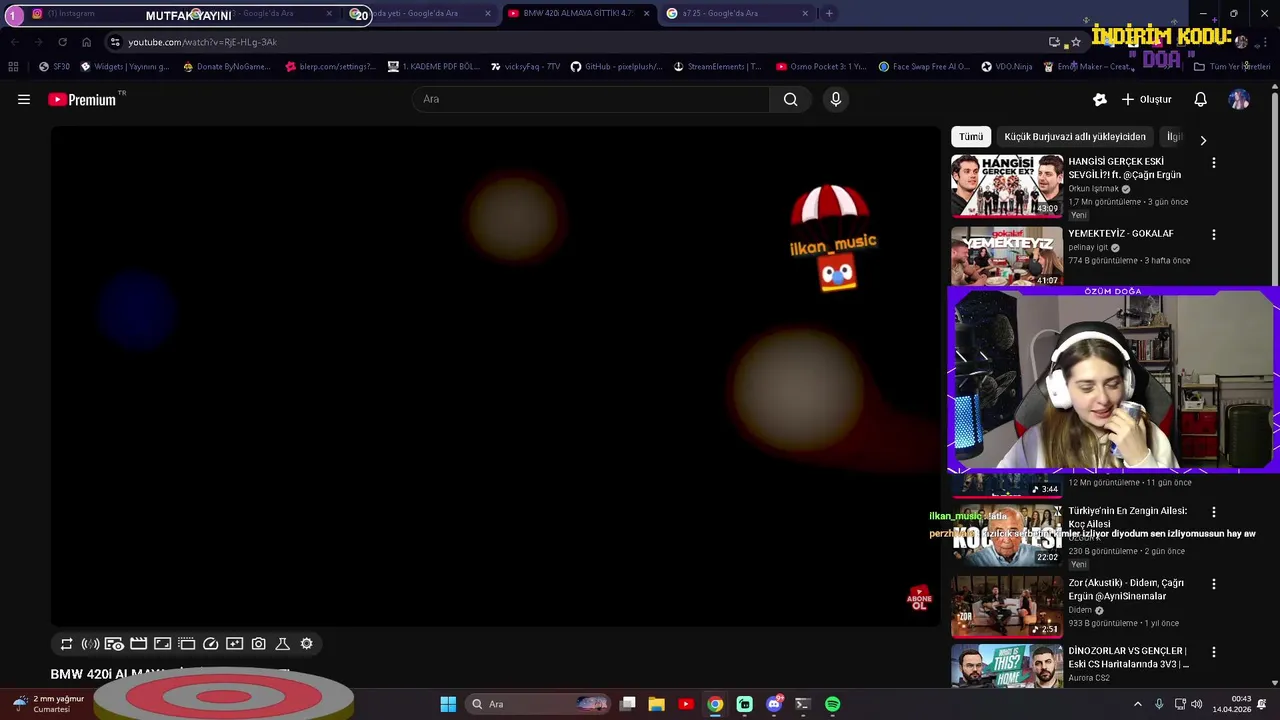Open the weather widget '2 mm yağmur'
The width and height of the screenshot is (1280, 720).
point(47,704)
